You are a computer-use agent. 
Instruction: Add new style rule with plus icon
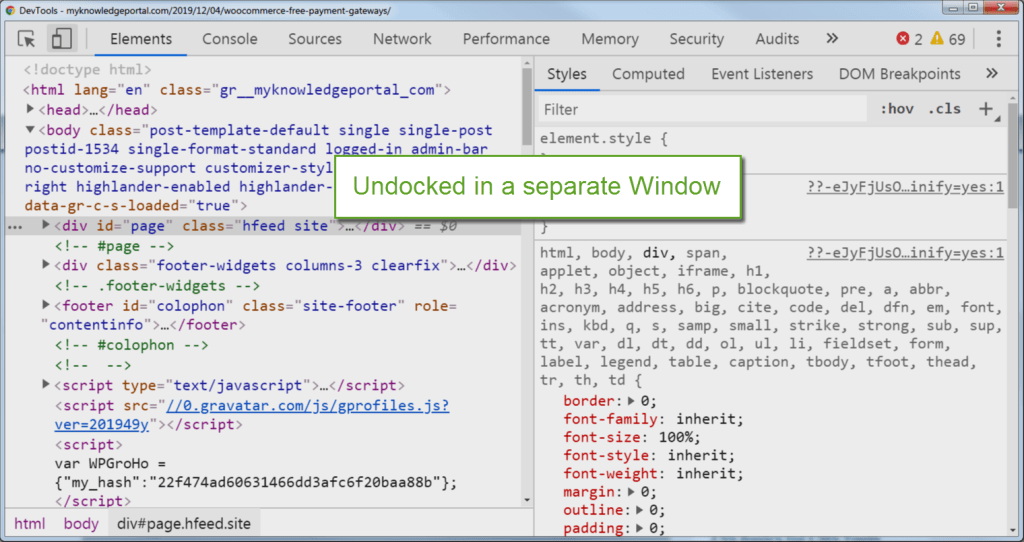pyautogui.click(x=986, y=109)
